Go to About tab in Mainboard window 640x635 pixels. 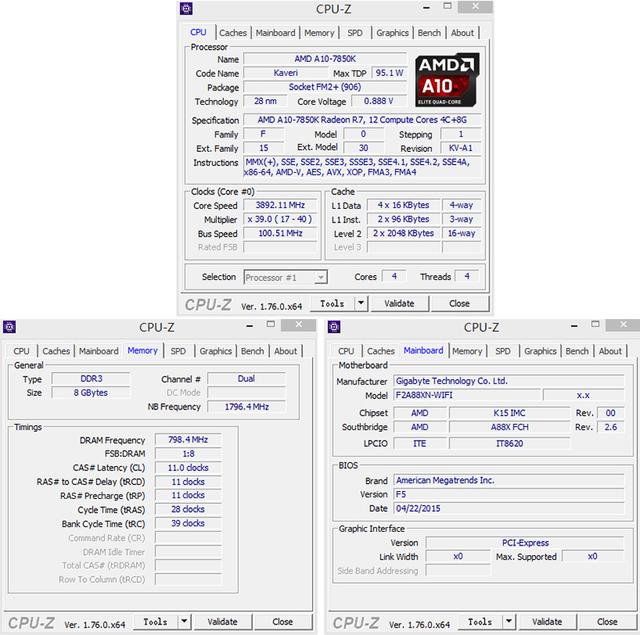(x=610, y=351)
